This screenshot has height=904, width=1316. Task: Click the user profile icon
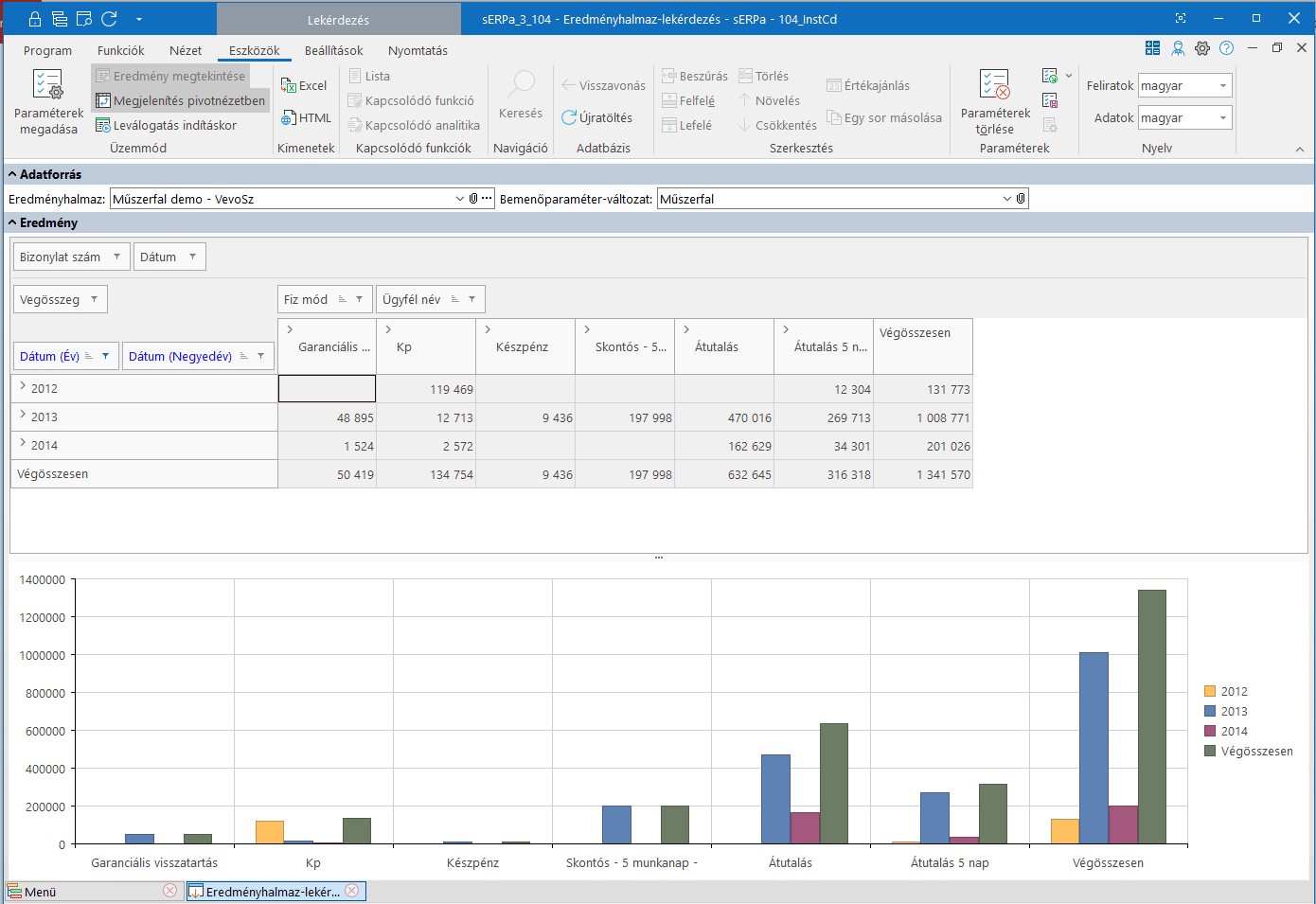[x=1178, y=48]
